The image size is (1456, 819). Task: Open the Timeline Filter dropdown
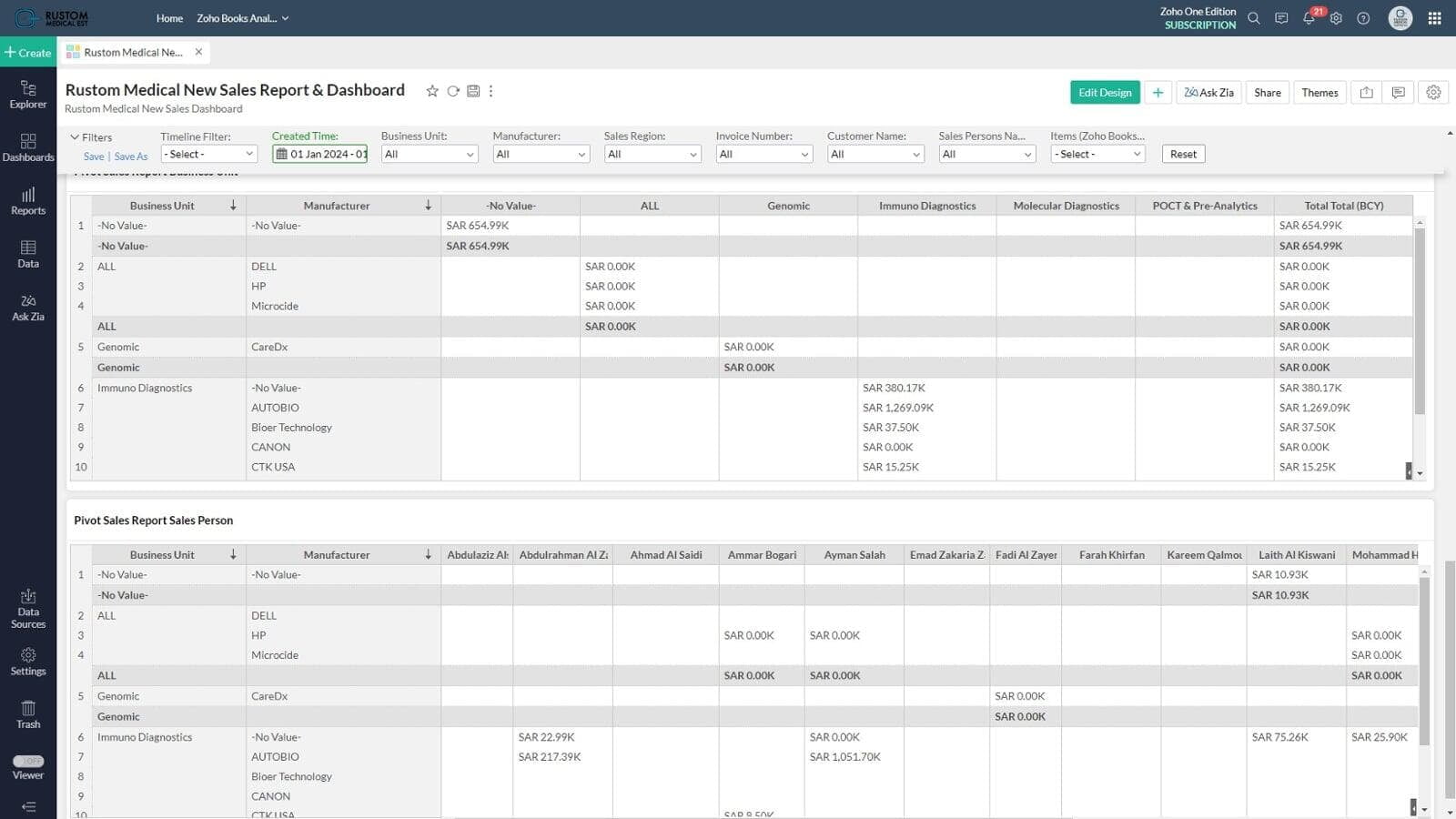209,154
